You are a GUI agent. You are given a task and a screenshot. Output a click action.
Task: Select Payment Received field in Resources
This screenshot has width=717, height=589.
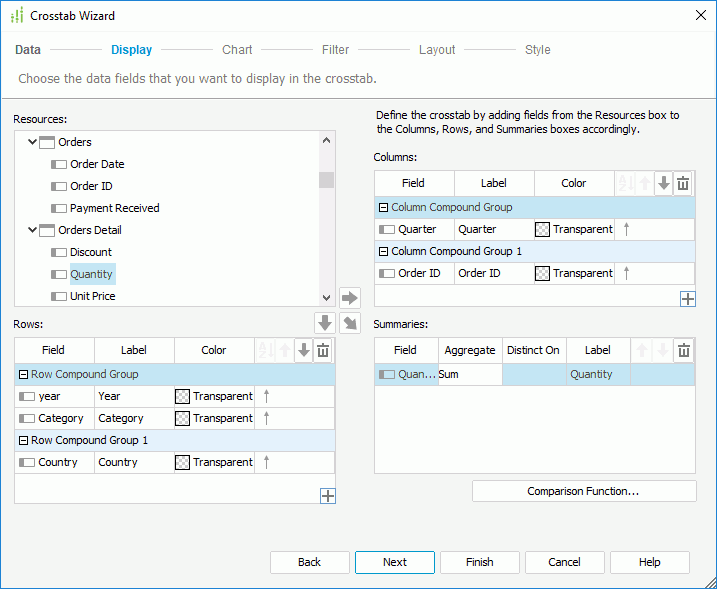(114, 208)
